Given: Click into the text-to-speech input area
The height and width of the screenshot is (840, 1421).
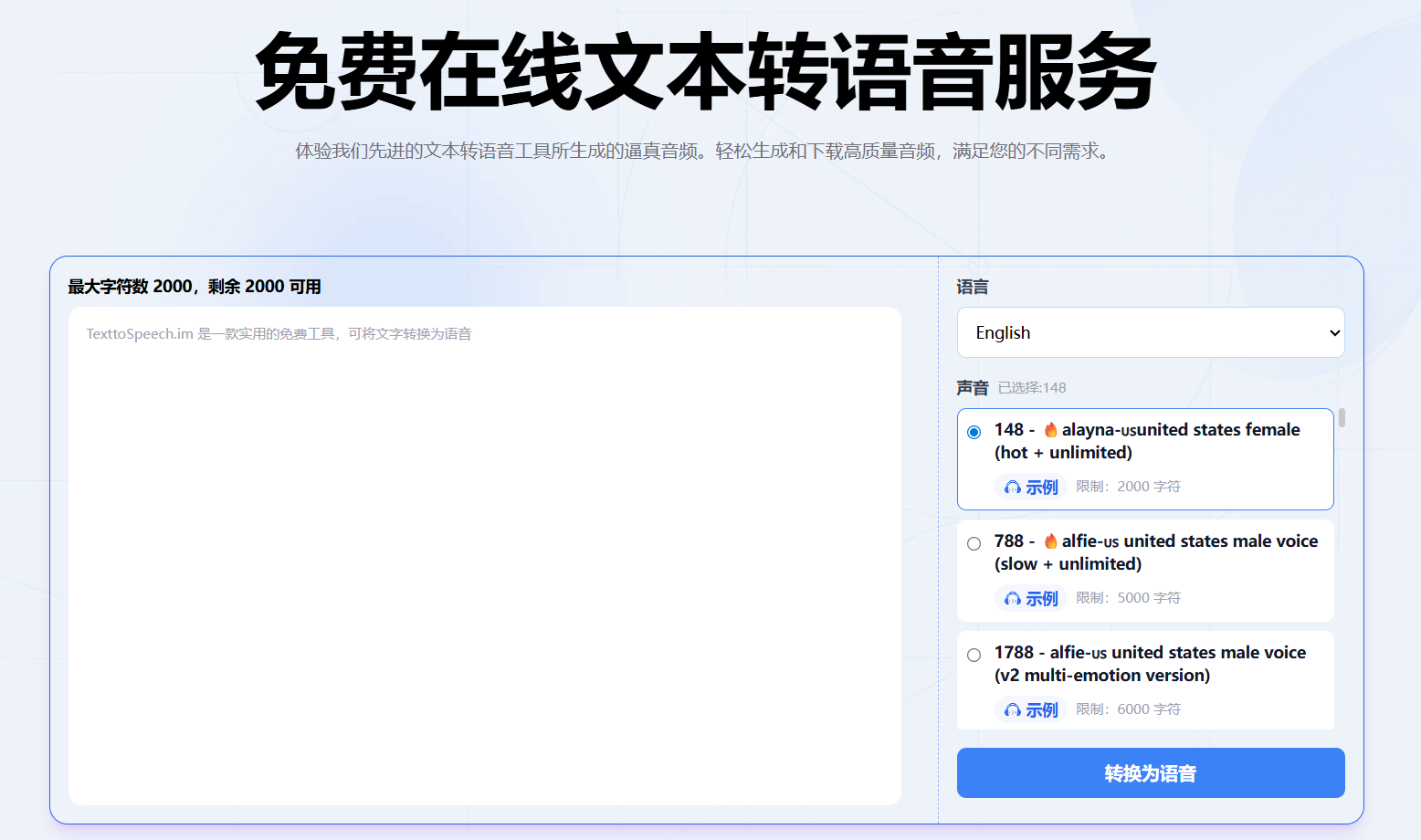Looking at the screenshot, I should [485, 556].
